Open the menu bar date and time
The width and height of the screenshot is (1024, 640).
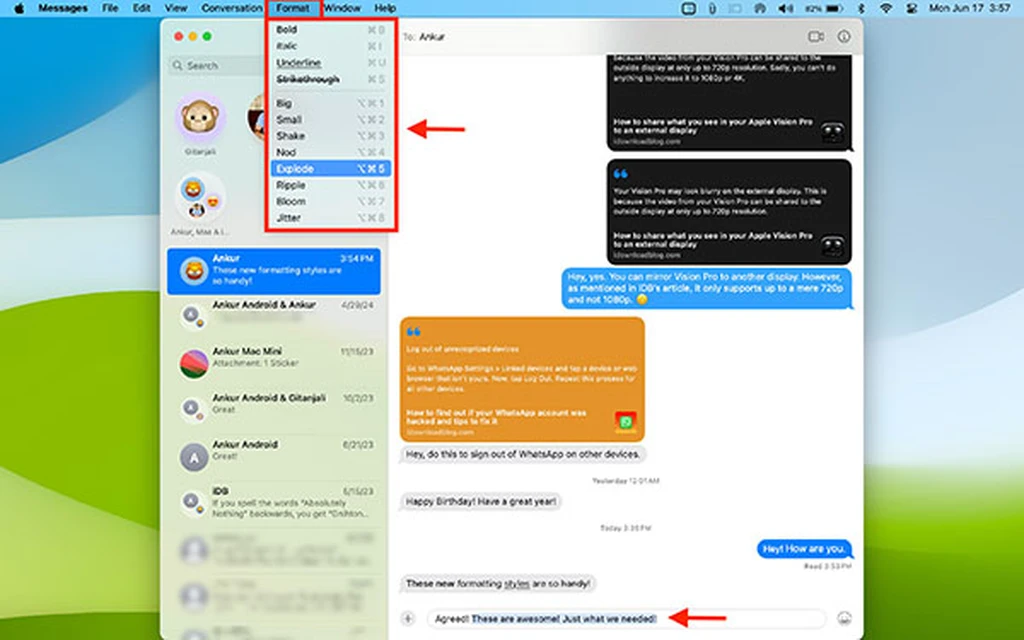[x=969, y=8]
